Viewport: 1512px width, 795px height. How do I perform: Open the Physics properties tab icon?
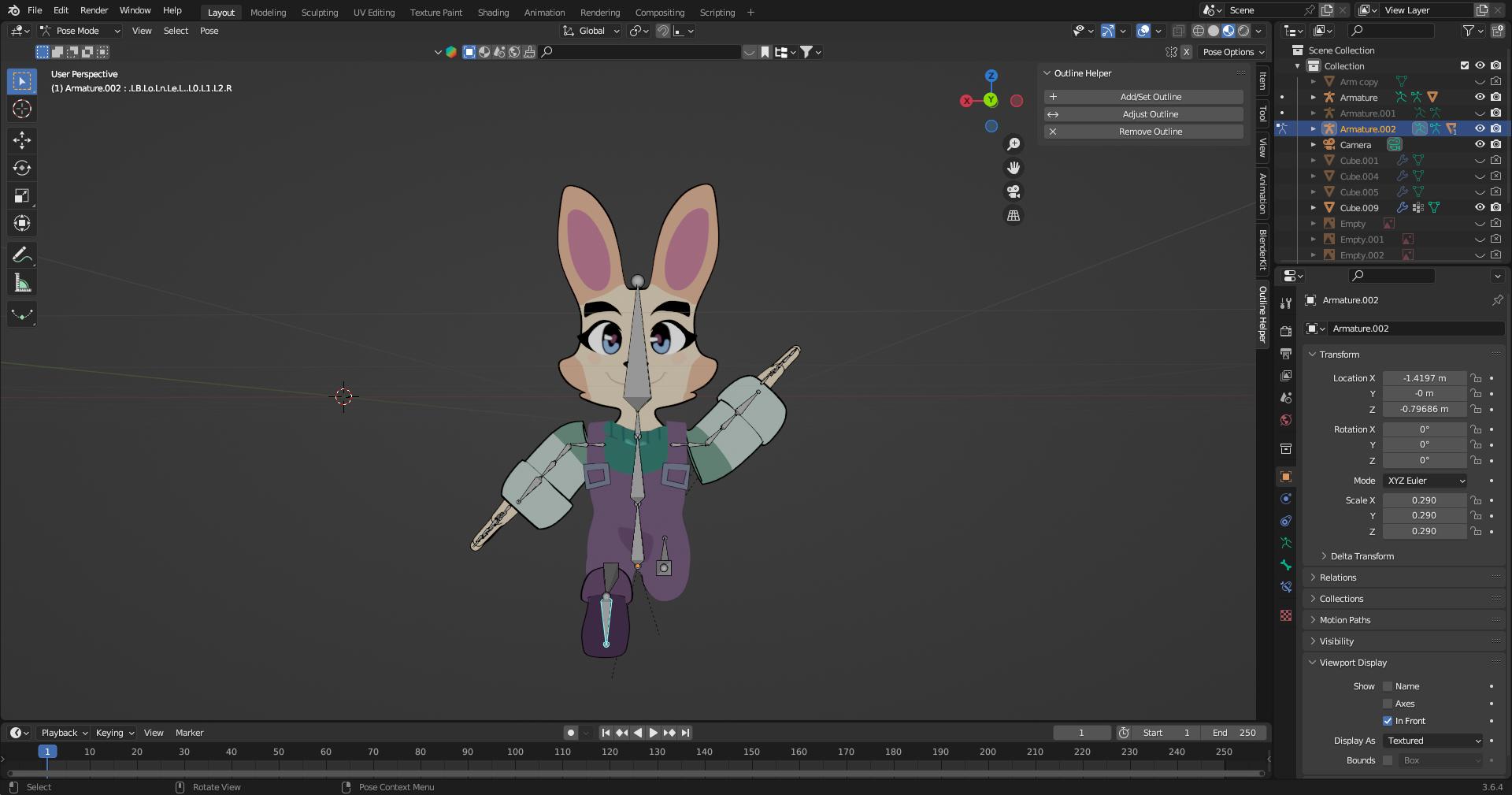(x=1286, y=499)
